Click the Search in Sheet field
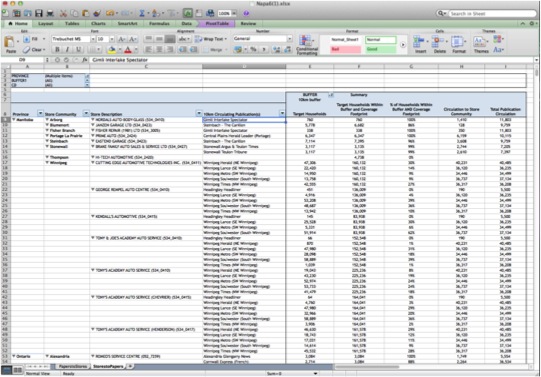The height and width of the screenshot is (377, 541). tap(492, 13)
